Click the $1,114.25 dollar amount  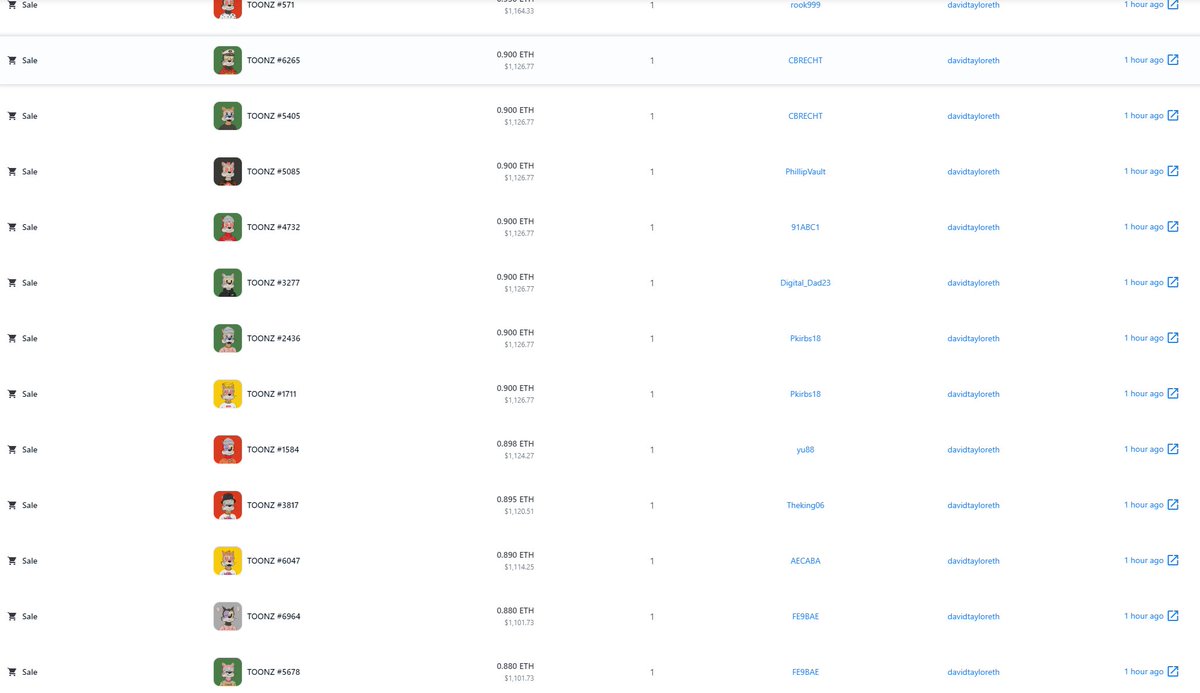519,567
